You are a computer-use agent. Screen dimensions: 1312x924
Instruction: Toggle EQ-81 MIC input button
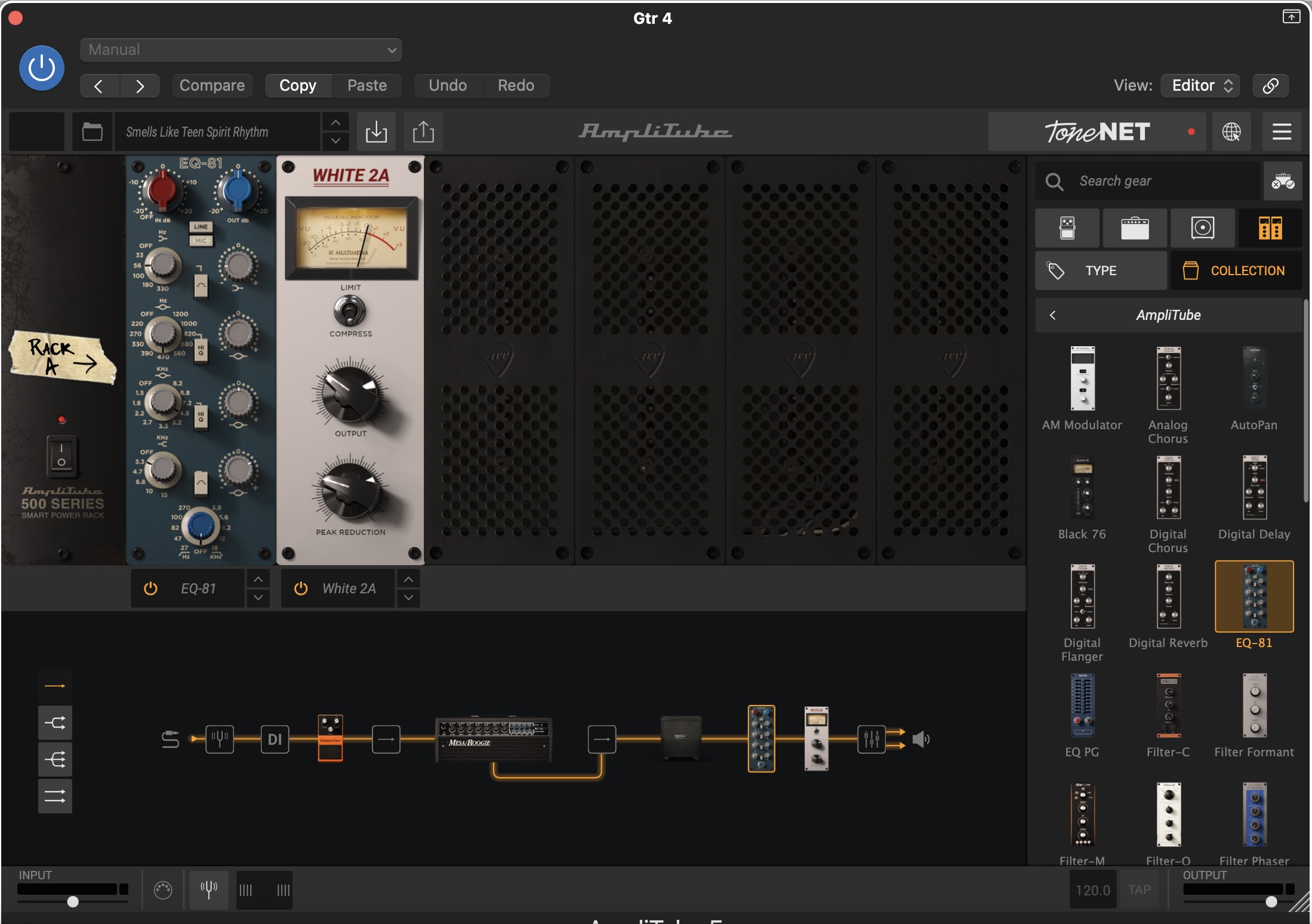(x=201, y=241)
